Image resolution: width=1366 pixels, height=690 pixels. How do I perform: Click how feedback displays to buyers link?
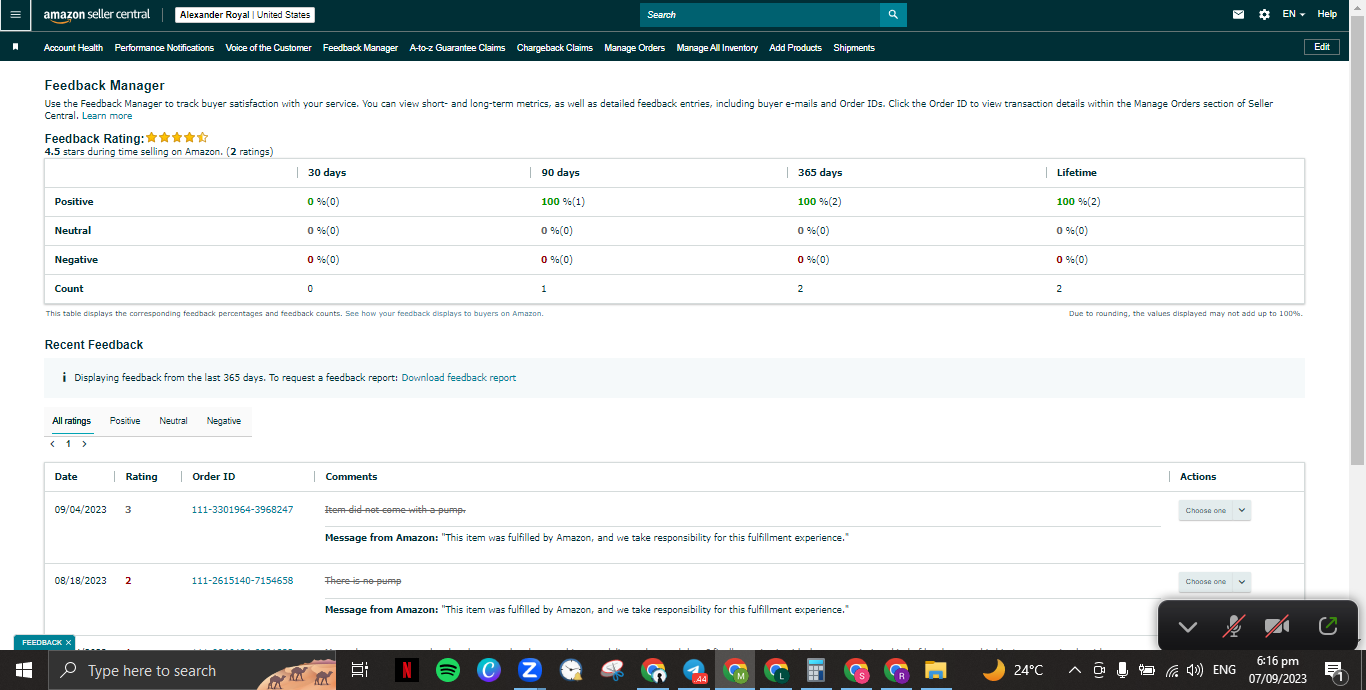[x=444, y=313]
